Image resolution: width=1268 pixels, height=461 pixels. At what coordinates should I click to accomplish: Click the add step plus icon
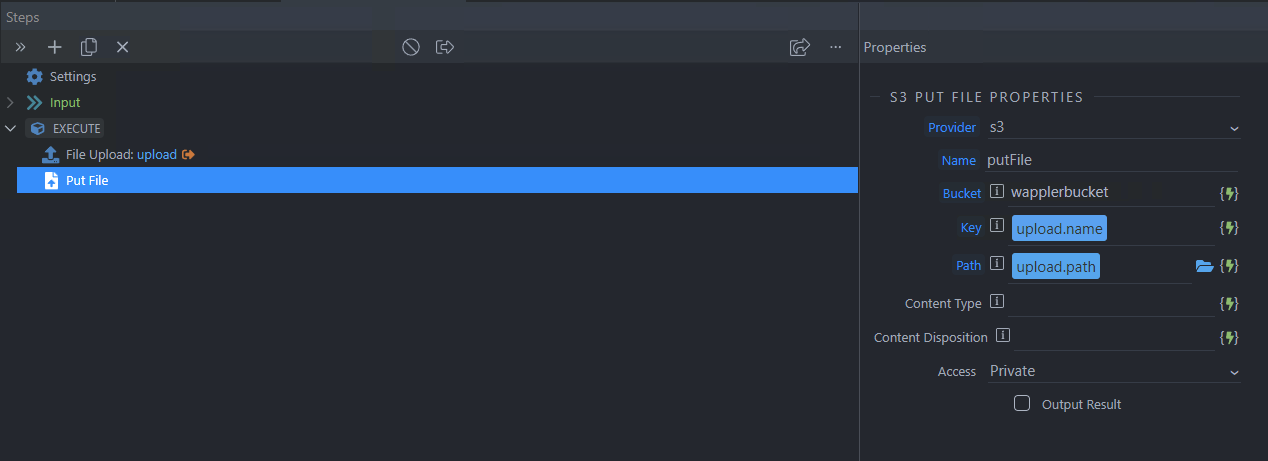point(55,47)
